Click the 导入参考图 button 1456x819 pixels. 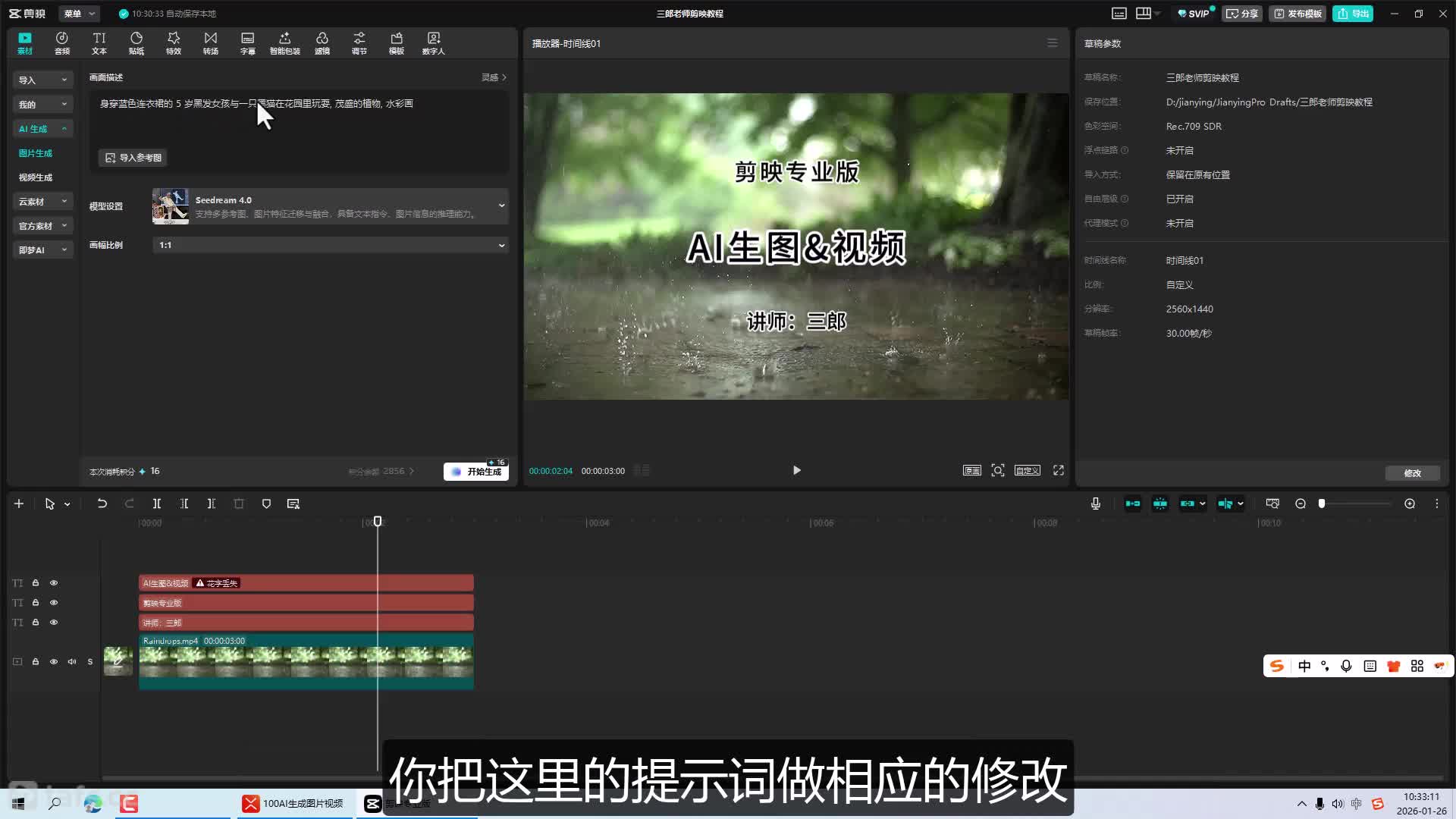(x=133, y=158)
